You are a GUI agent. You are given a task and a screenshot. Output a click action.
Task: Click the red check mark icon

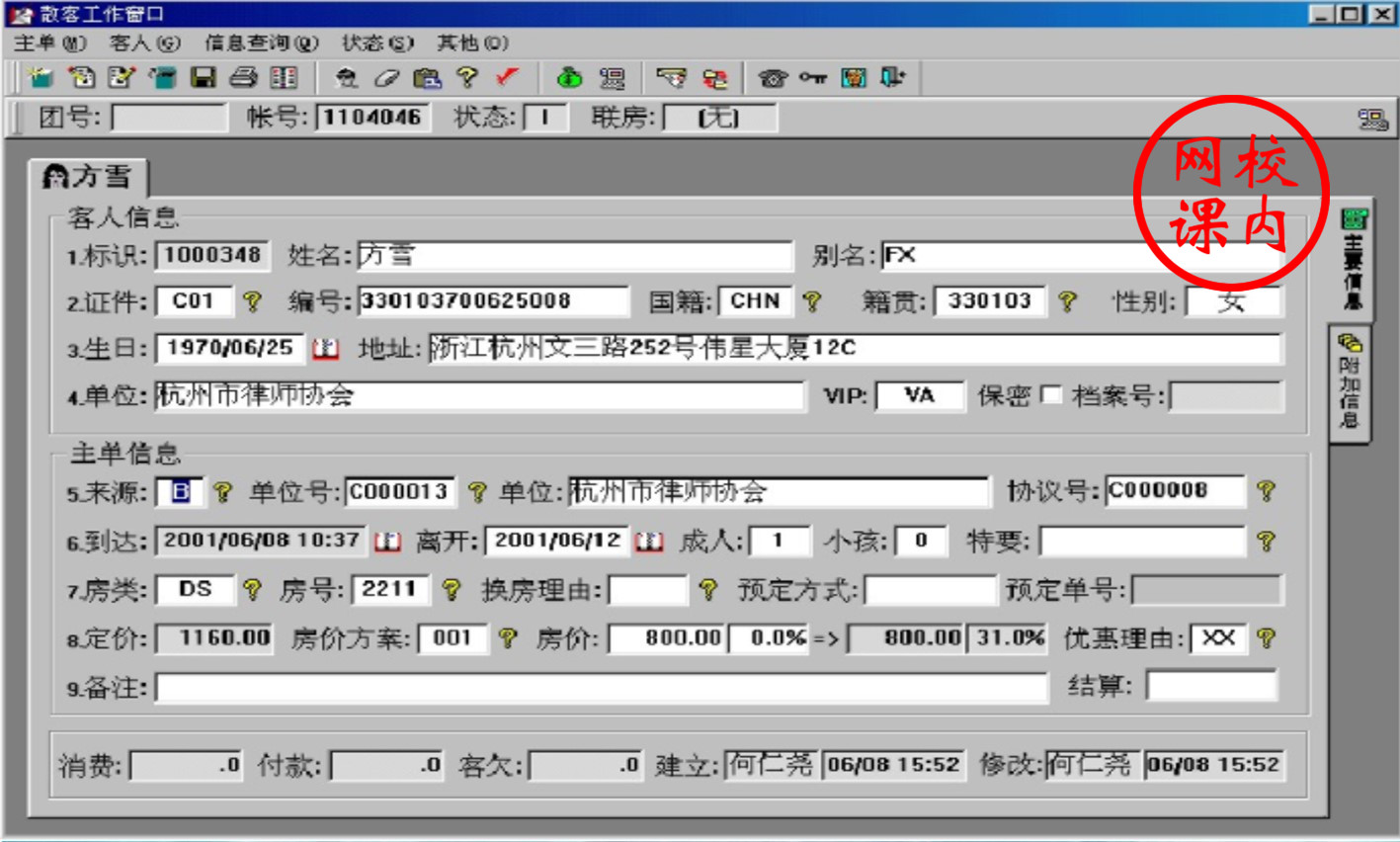[x=508, y=77]
